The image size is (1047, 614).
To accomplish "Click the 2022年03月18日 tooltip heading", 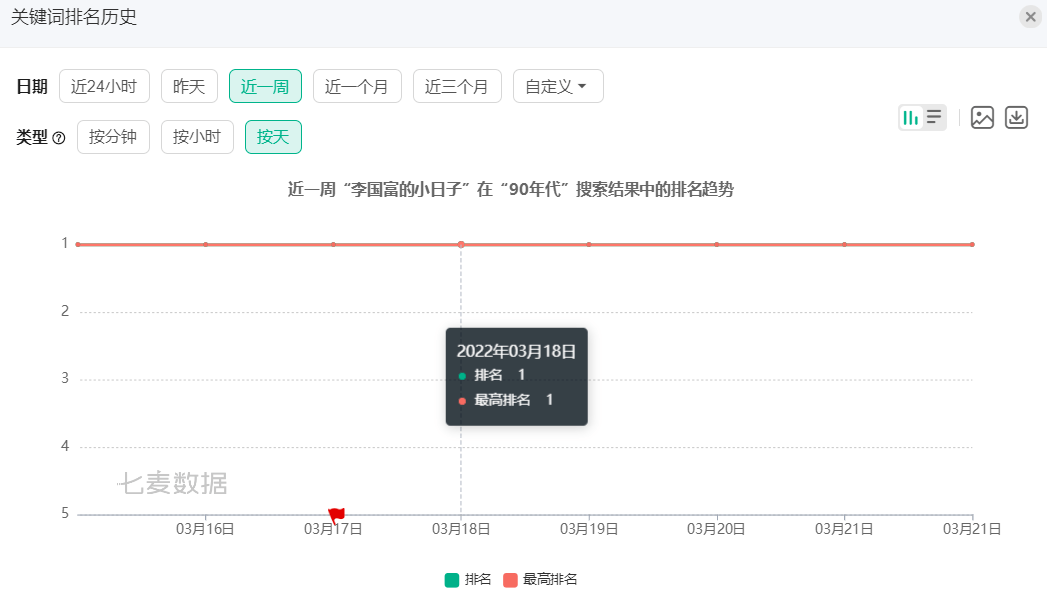I will [x=516, y=352].
